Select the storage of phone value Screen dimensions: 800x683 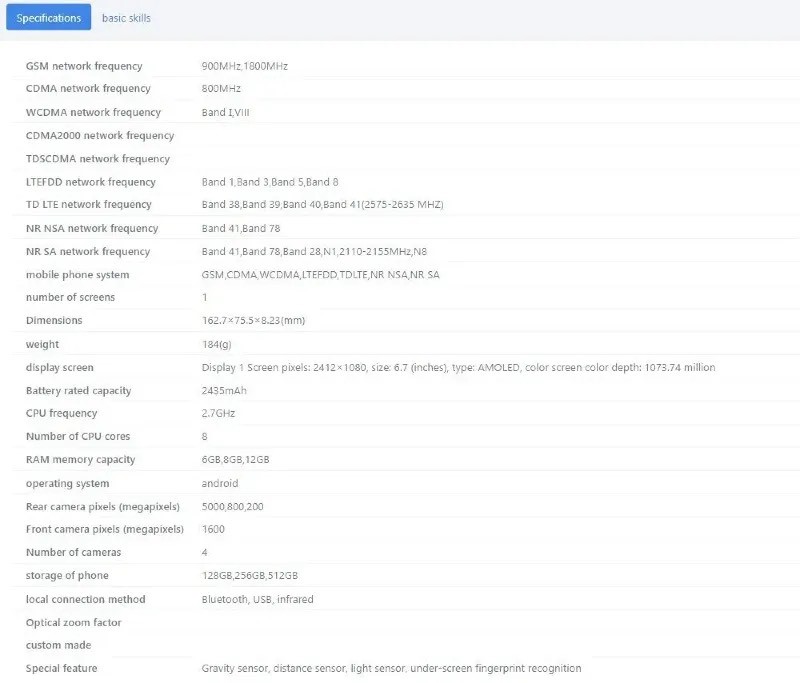[249, 576]
